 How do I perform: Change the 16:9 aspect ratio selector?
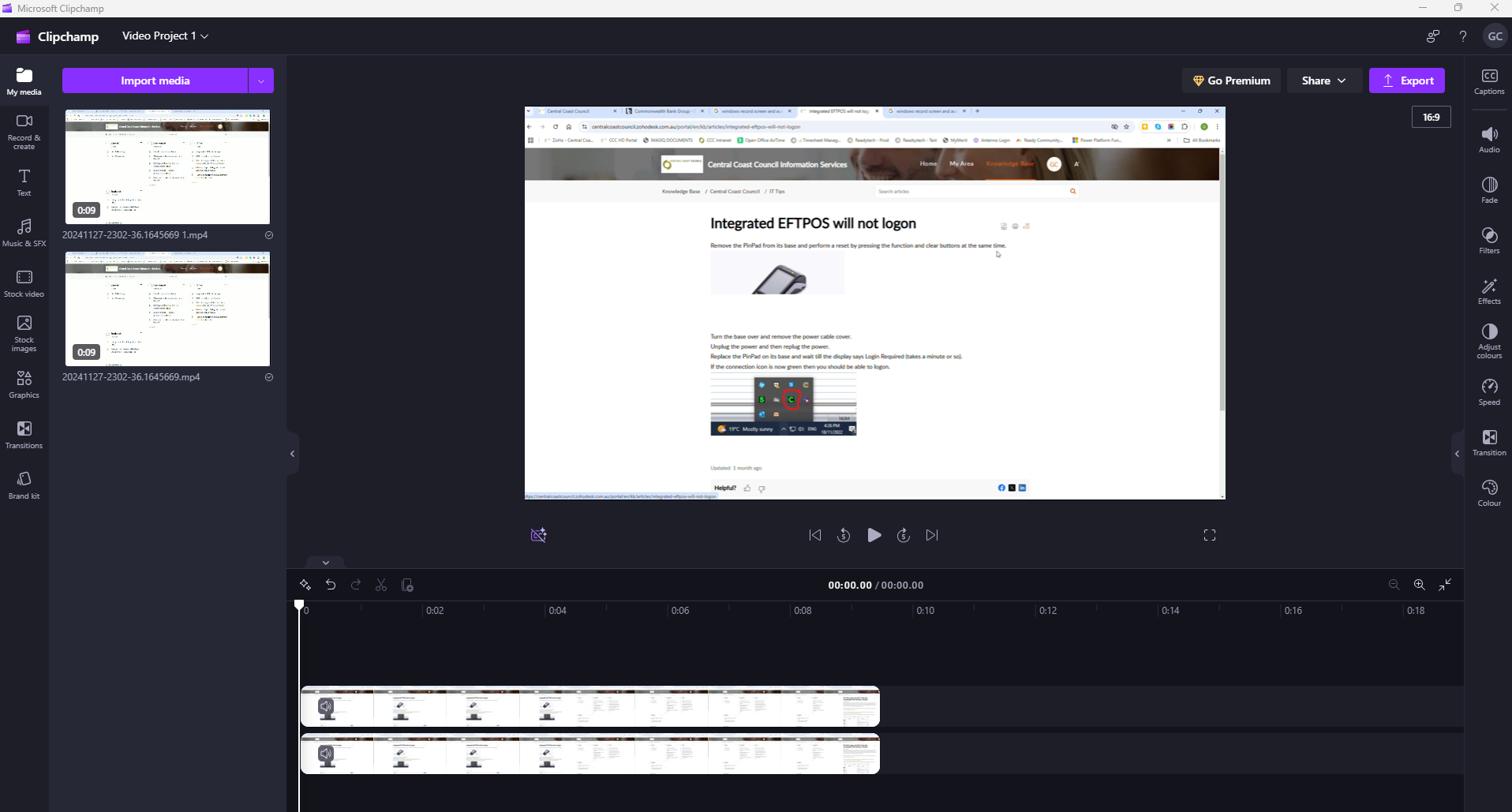[x=1431, y=117]
